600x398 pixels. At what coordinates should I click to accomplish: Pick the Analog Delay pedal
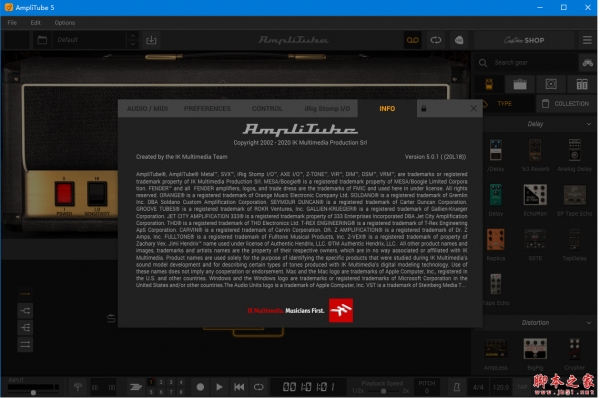pos(574,155)
